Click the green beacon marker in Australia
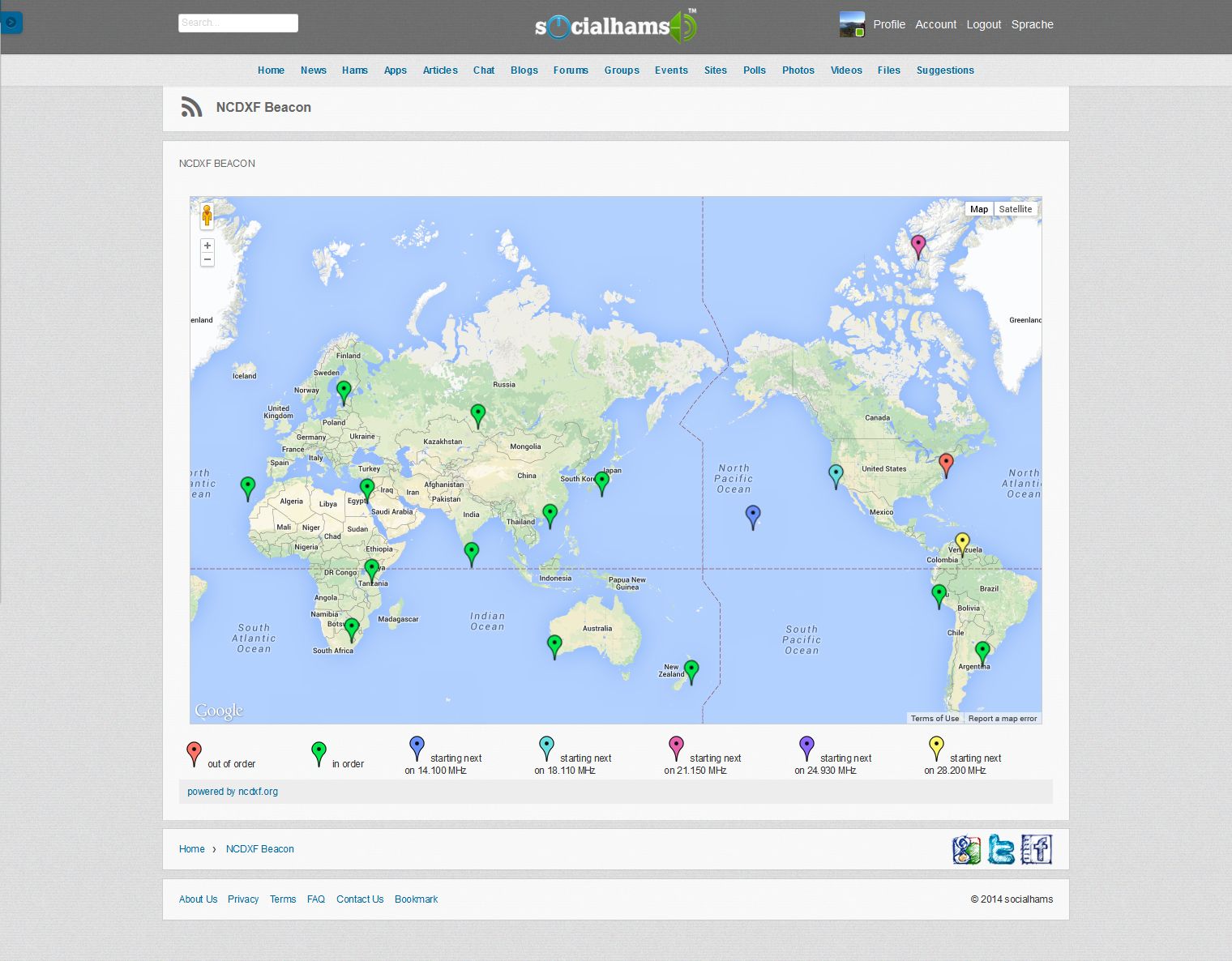Screen dimensions: 1232x961 click(554, 647)
